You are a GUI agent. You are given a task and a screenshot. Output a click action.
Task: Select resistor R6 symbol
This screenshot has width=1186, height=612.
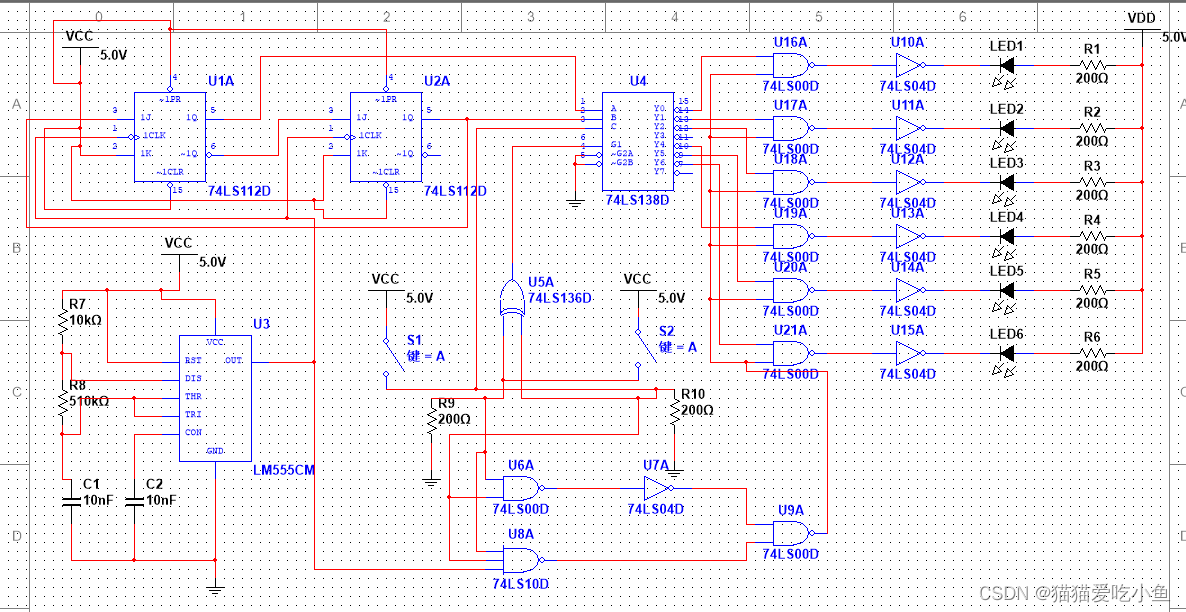(x=1092, y=353)
